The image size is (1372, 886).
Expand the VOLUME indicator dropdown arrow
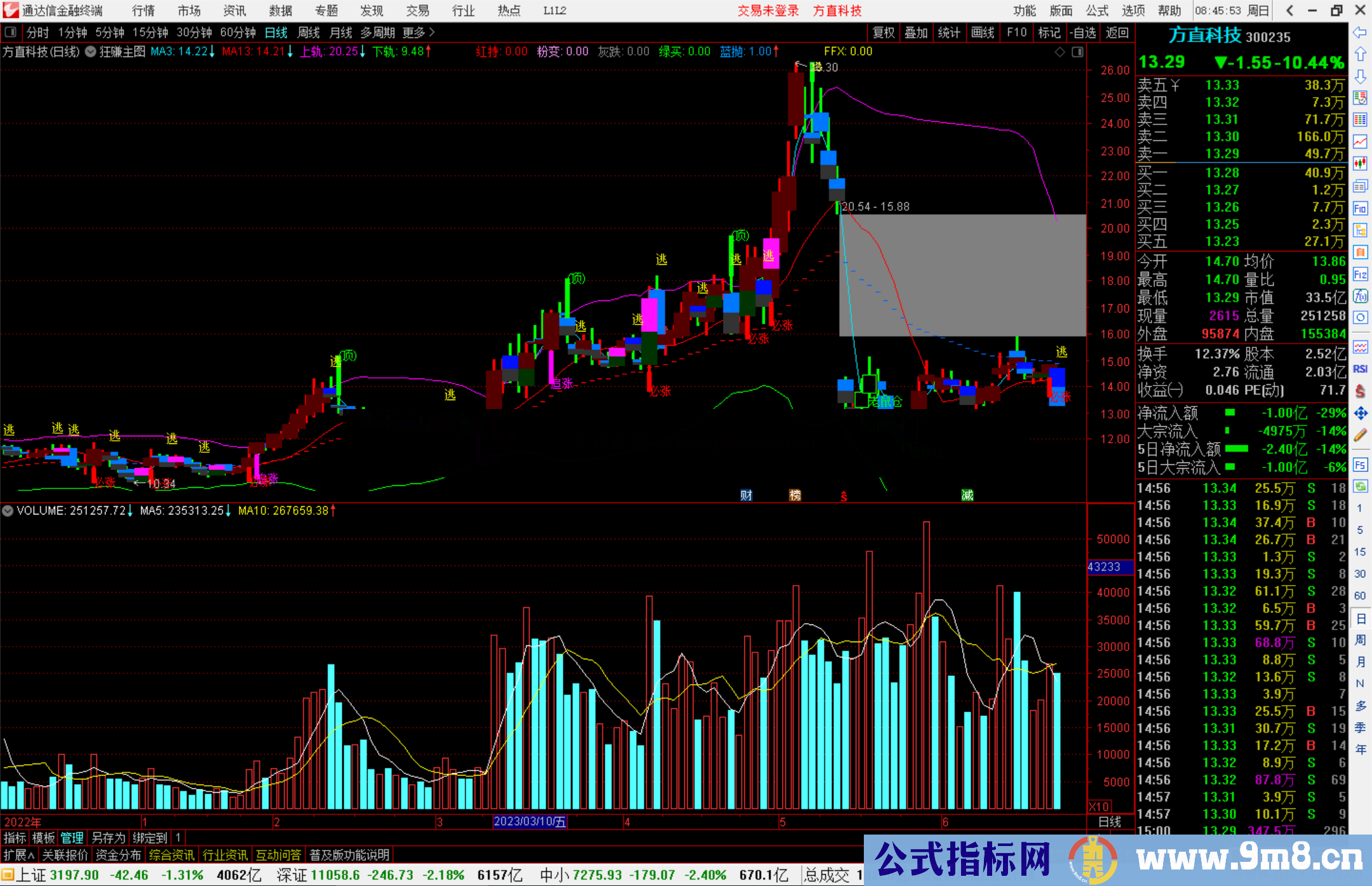coord(8,511)
